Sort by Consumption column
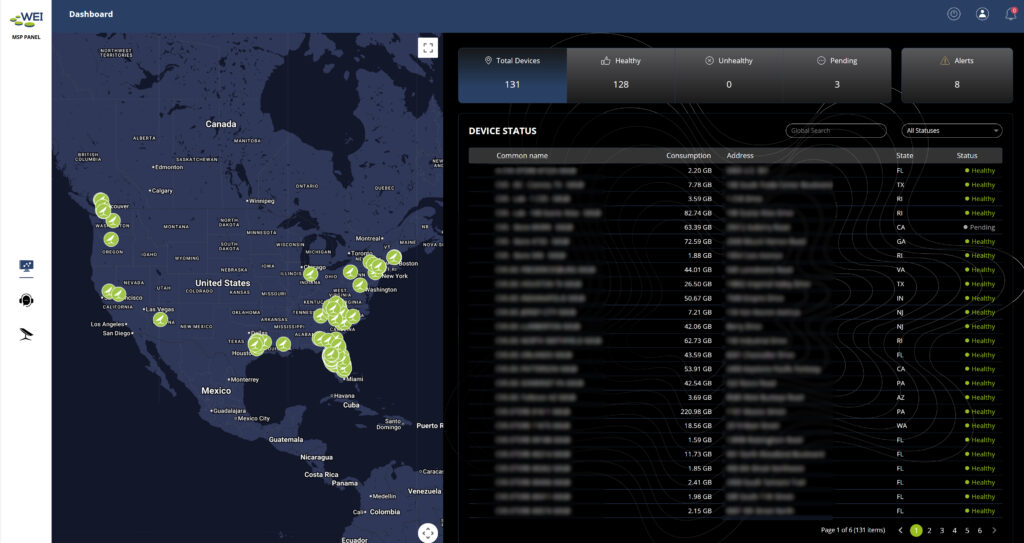The width and height of the screenshot is (1024, 543). [x=688, y=156]
